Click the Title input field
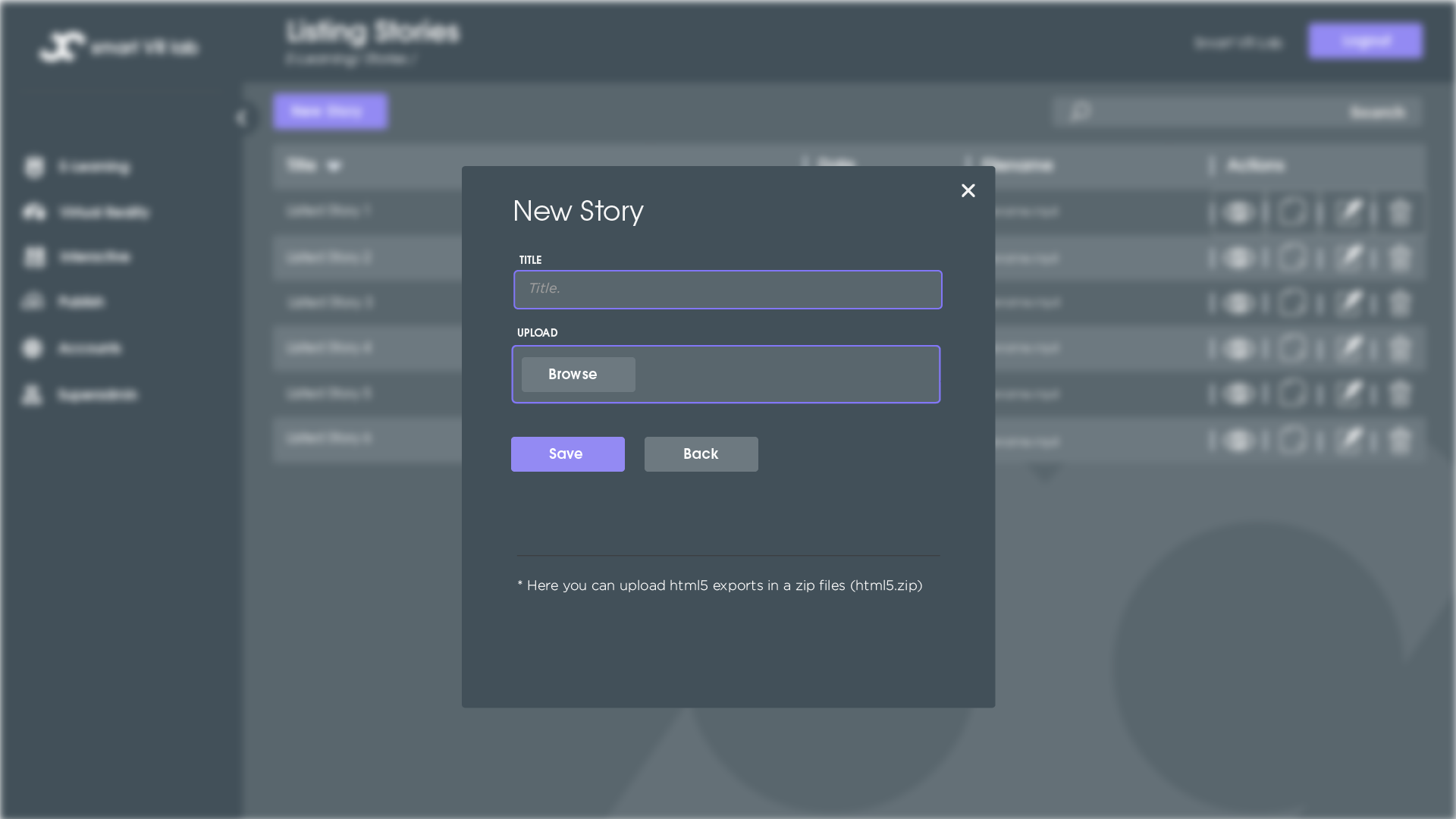The height and width of the screenshot is (819, 1456). pos(727,289)
